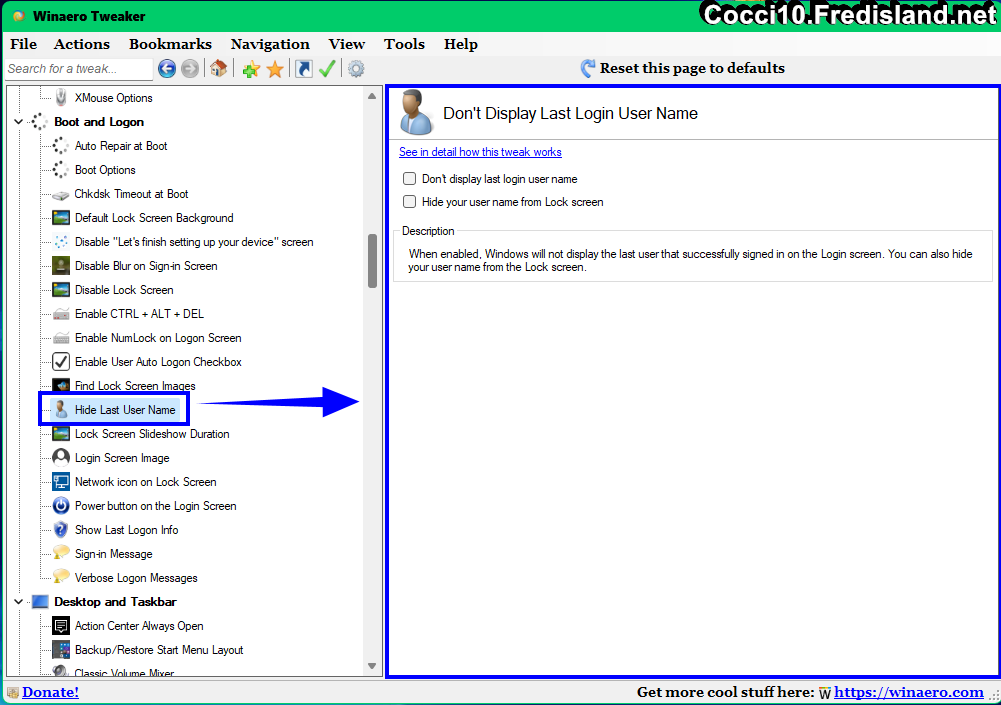Click Backup/Restore Start Menu Layout icon

pyautogui.click(x=61, y=650)
